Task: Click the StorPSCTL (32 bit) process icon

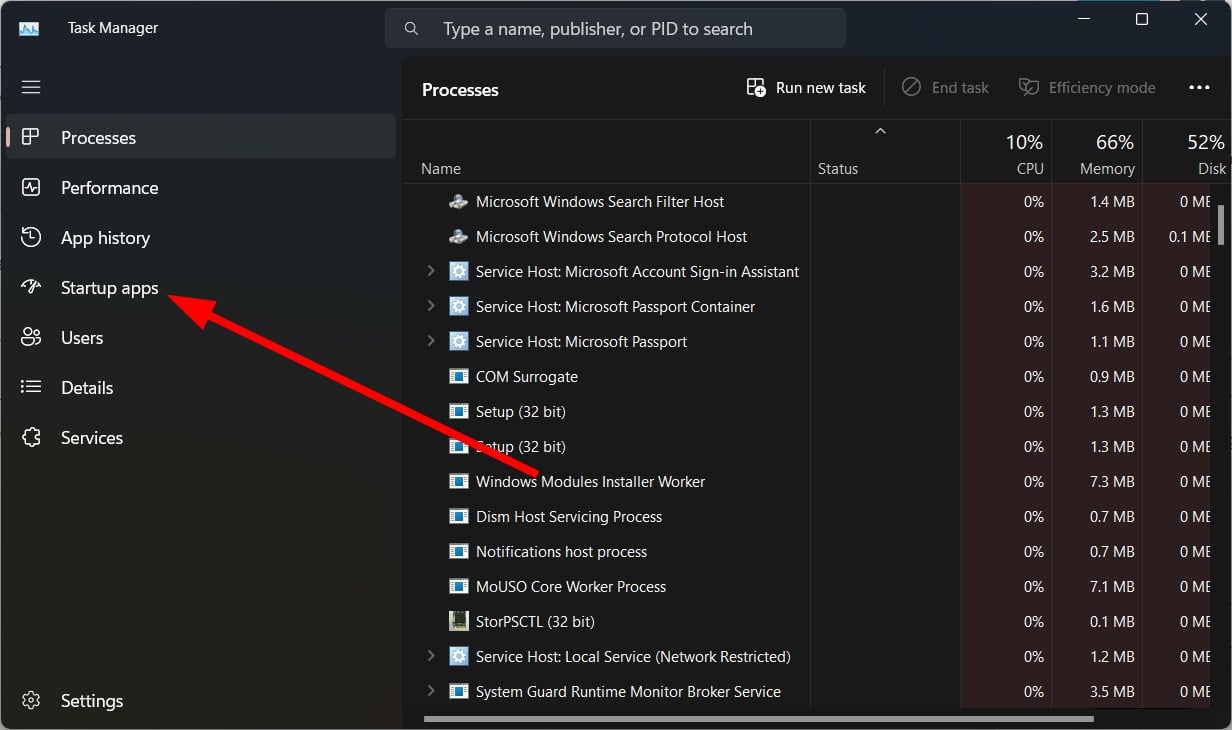Action: (x=459, y=621)
